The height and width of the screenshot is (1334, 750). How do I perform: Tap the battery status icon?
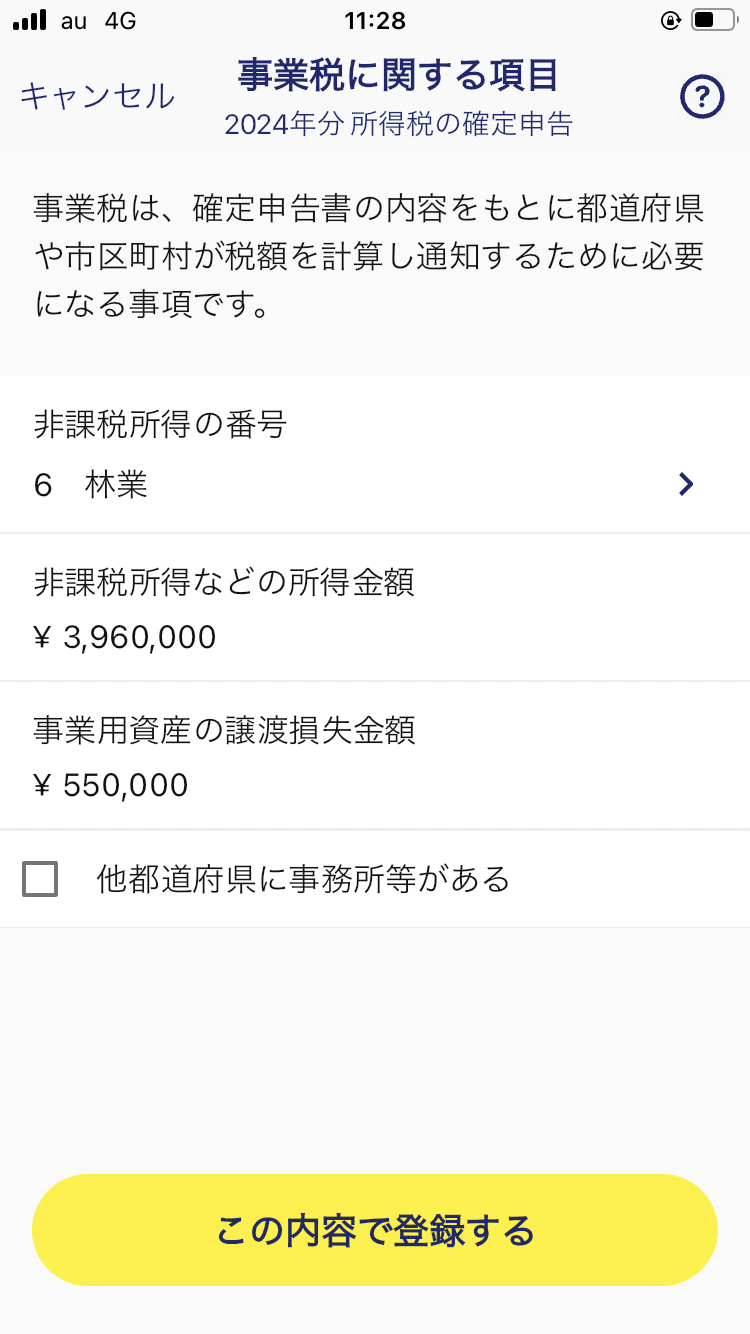coord(714,20)
